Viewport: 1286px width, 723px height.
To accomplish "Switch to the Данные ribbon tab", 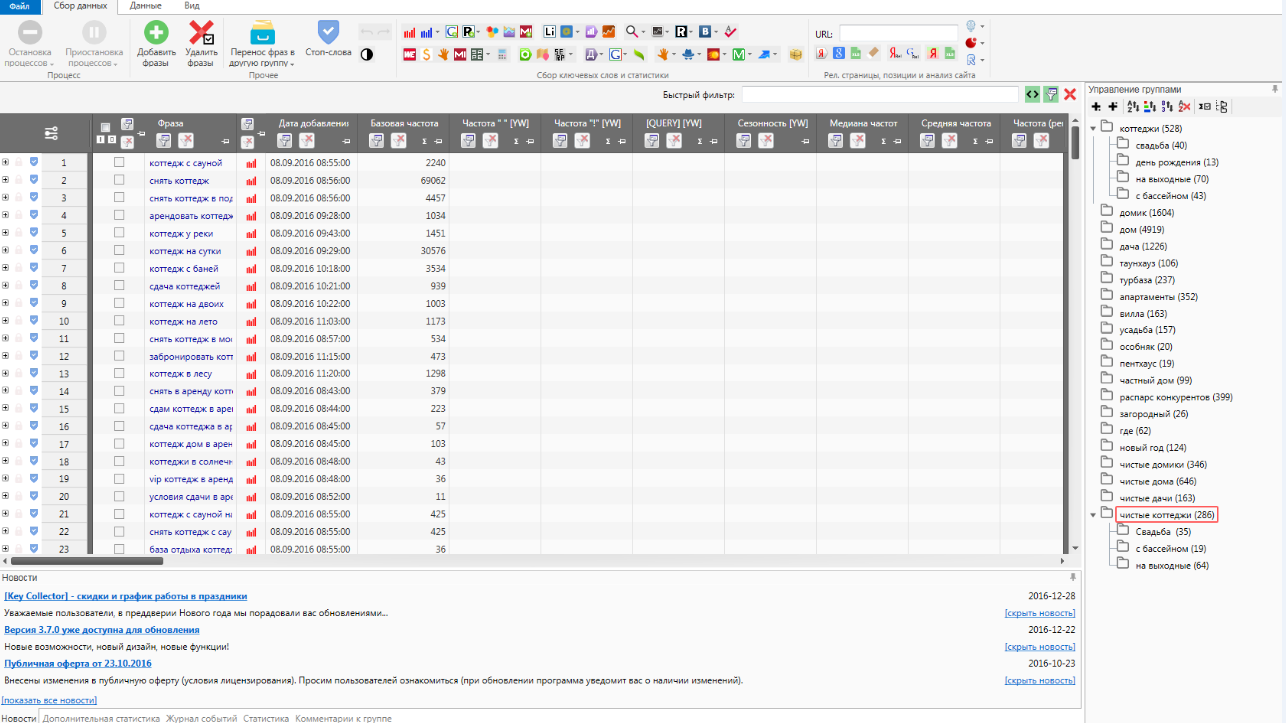I will click(145, 6).
